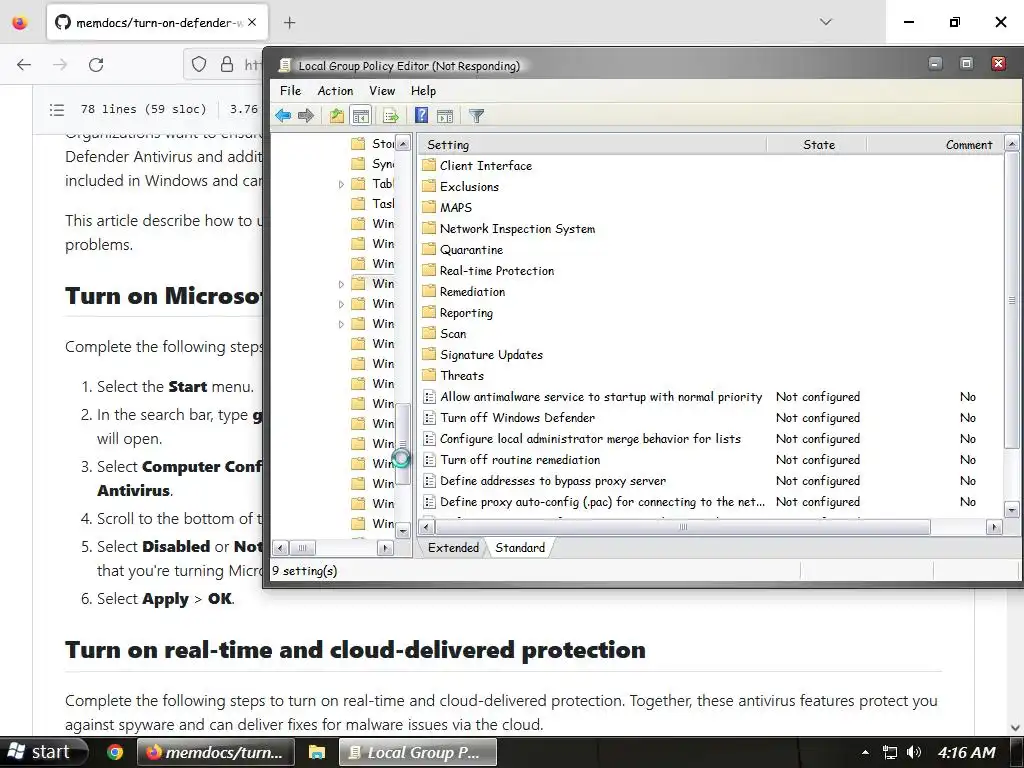1024x768 pixels.
Task: Click the tree pane vertical scrollbar thumb
Action: pos(403,444)
